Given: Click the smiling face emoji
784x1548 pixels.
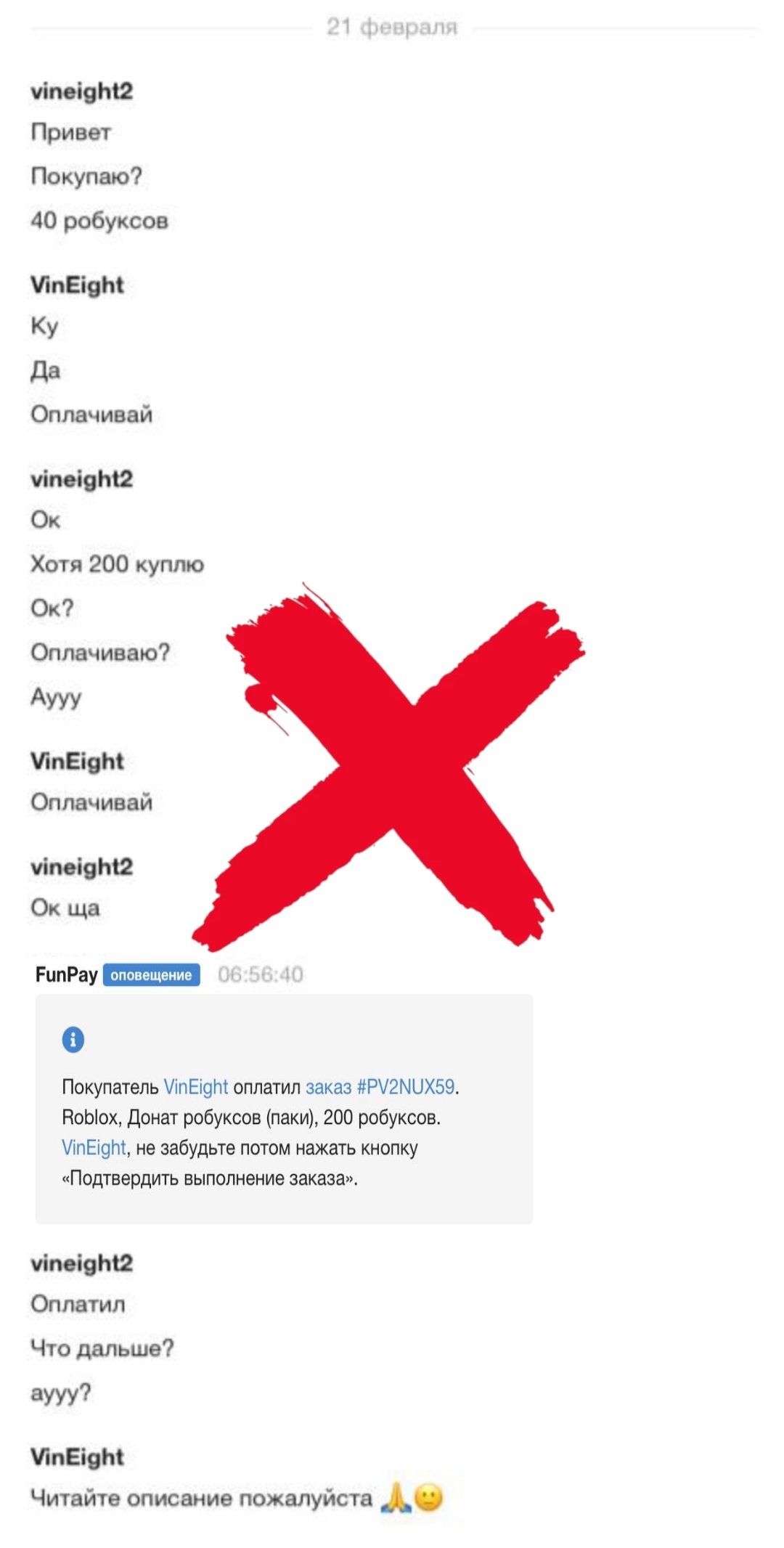Looking at the screenshot, I should (x=428, y=1497).
